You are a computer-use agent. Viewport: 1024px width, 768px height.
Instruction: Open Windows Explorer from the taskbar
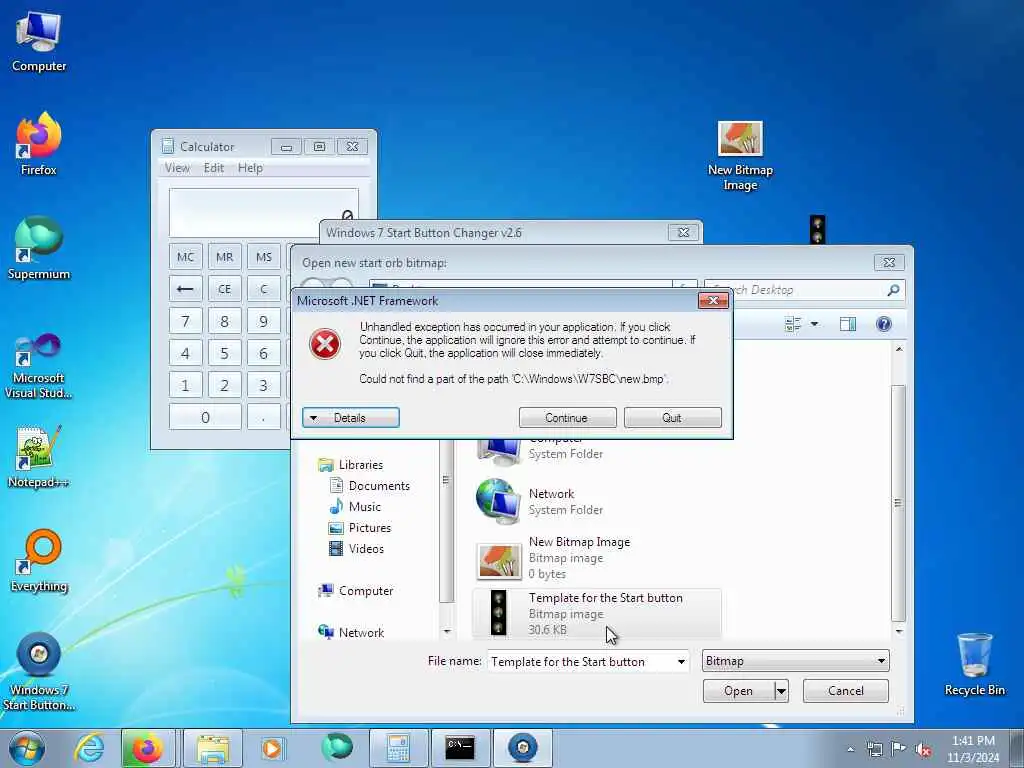[x=213, y=748]
